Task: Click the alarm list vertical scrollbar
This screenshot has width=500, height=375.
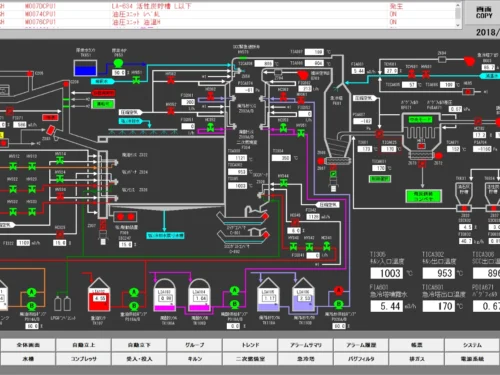Action: [x=458, y=15]
